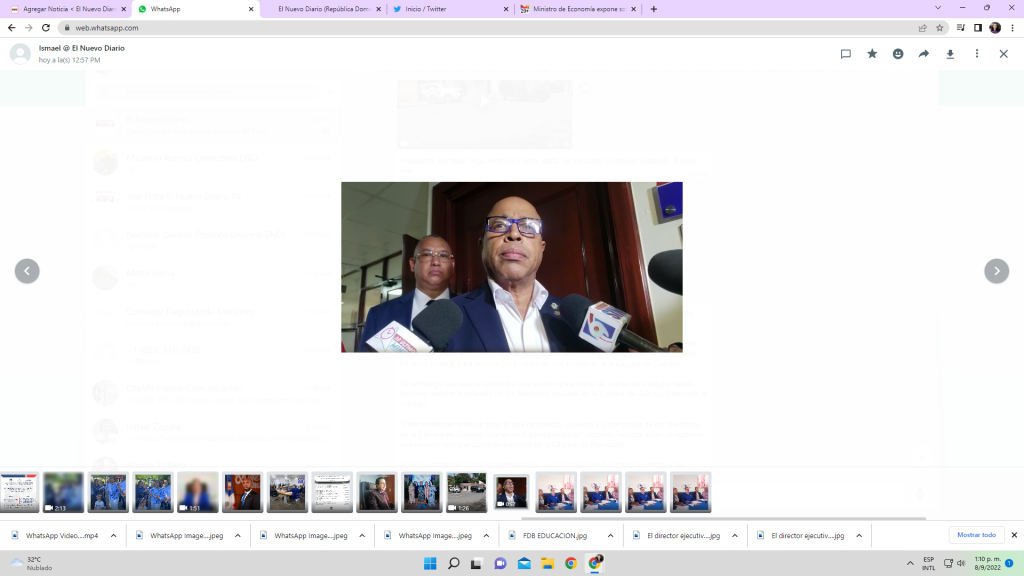Click the Mostrar todo downloads button
Image resolution: width=1024 pixels, height=576 pixels.
click(x=976, y=535)
